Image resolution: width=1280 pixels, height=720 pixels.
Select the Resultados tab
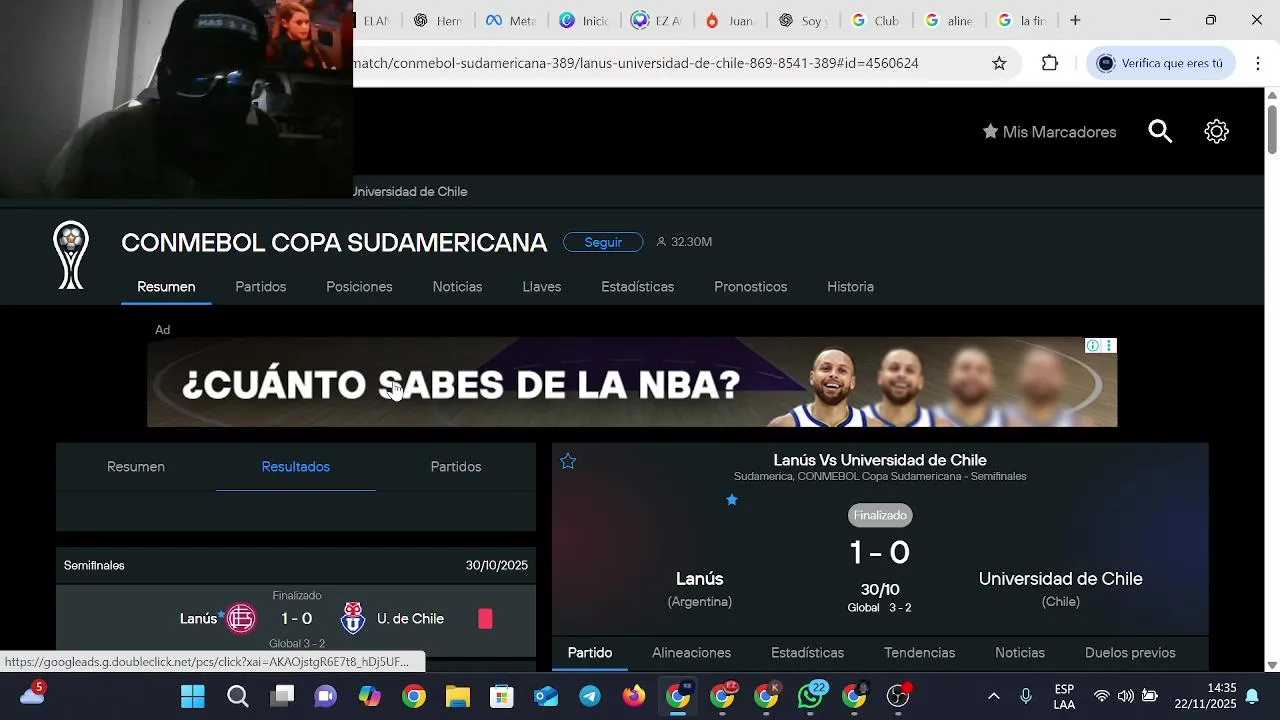[x=296, y=467]
